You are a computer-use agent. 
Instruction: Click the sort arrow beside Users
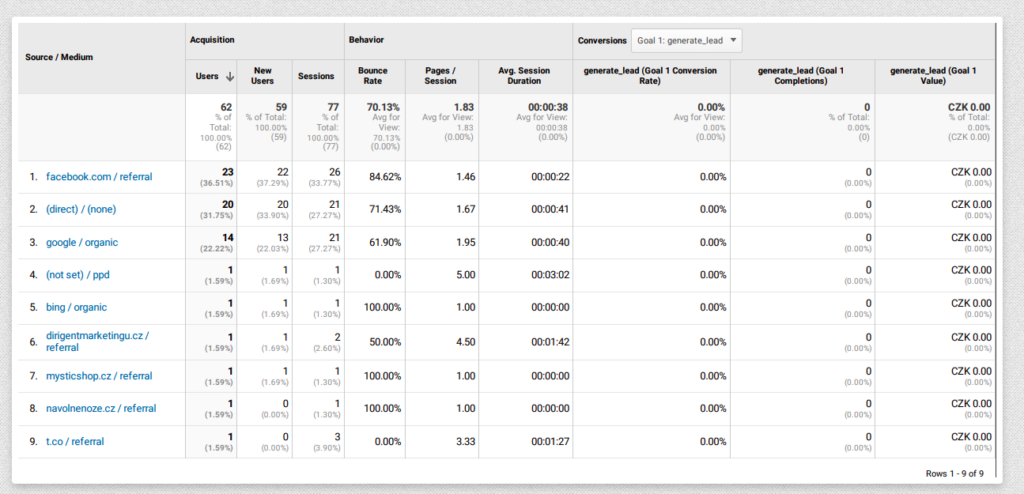(229, 76)
